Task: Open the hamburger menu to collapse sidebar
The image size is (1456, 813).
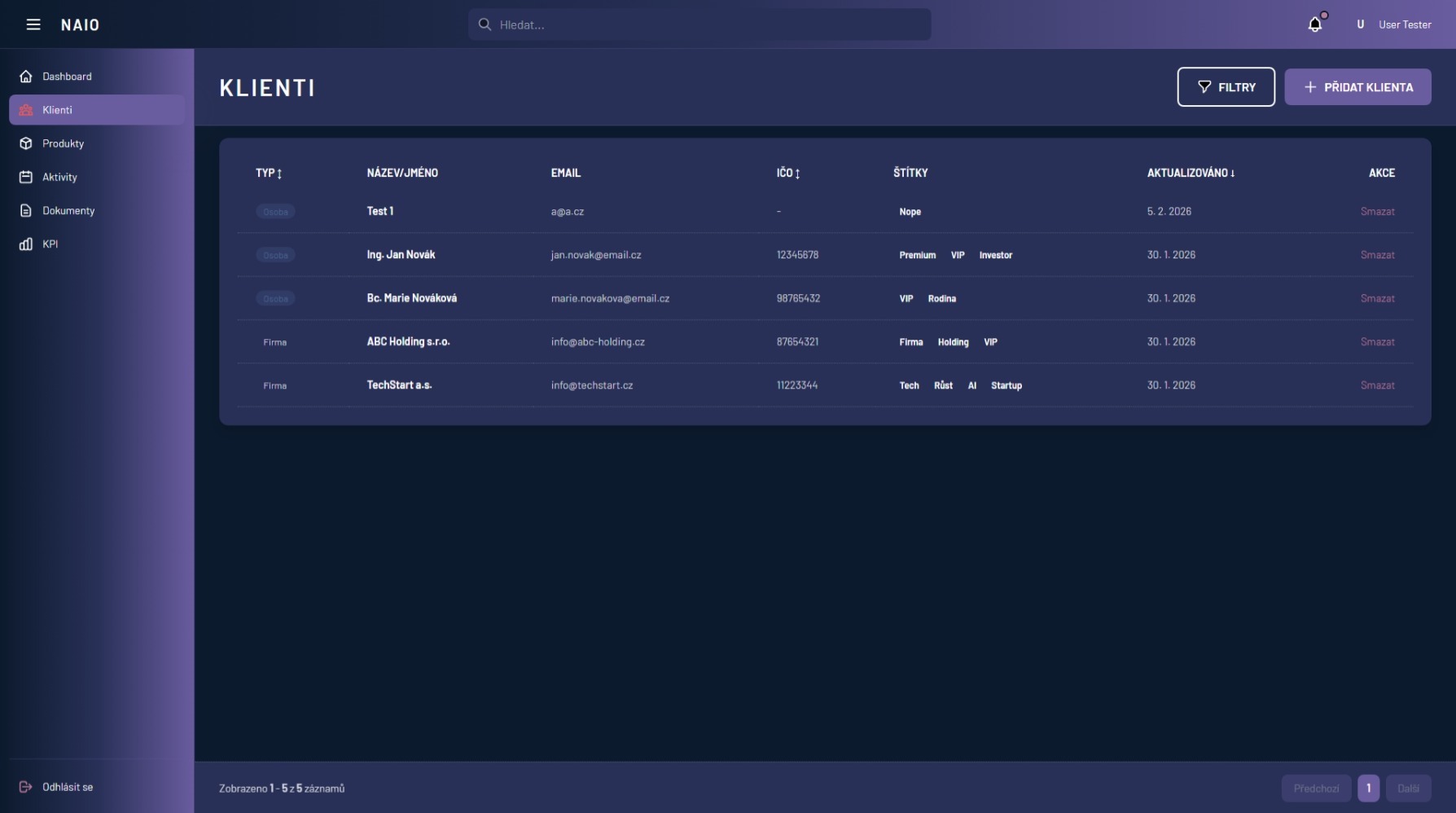Action: click(x=33, y=24)
